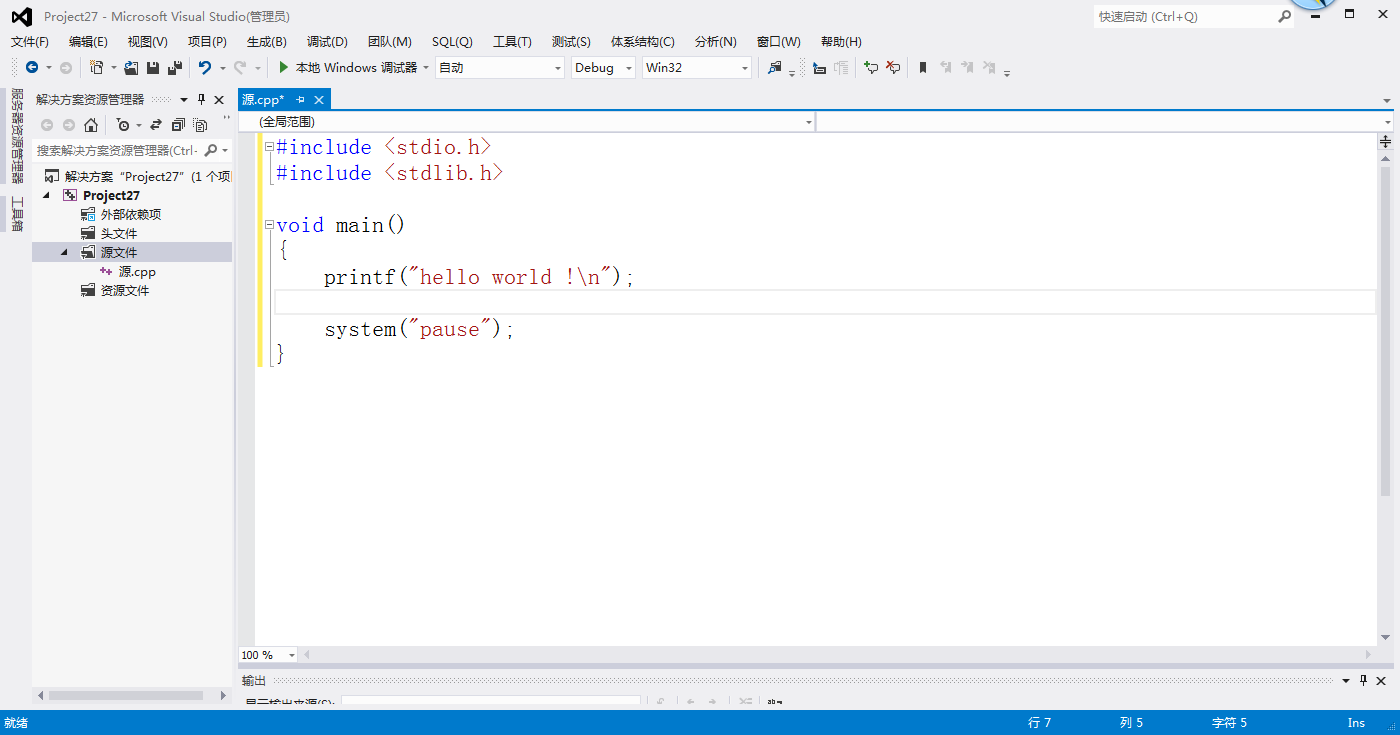This screenshot has height=735, width=1400.
Task: Click the Comment Selection toolbar icon
Action: coord(871,67)
